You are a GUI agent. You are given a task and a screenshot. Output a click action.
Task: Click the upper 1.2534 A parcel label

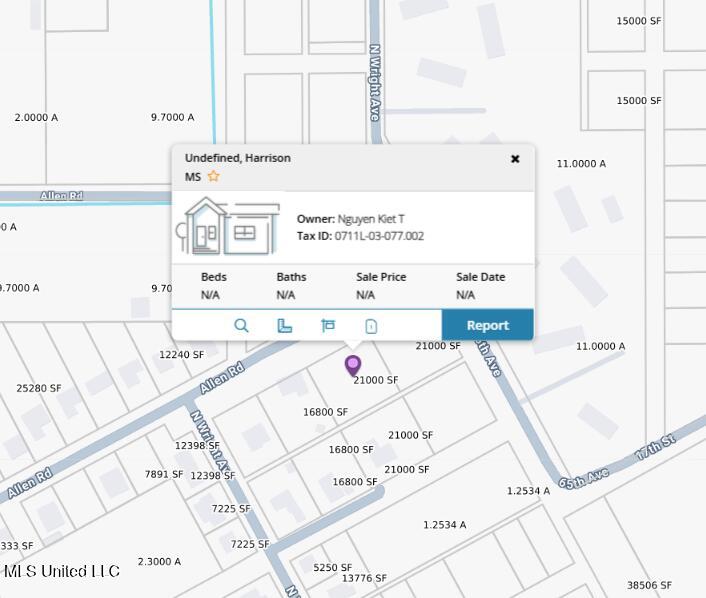pos(528,491)
